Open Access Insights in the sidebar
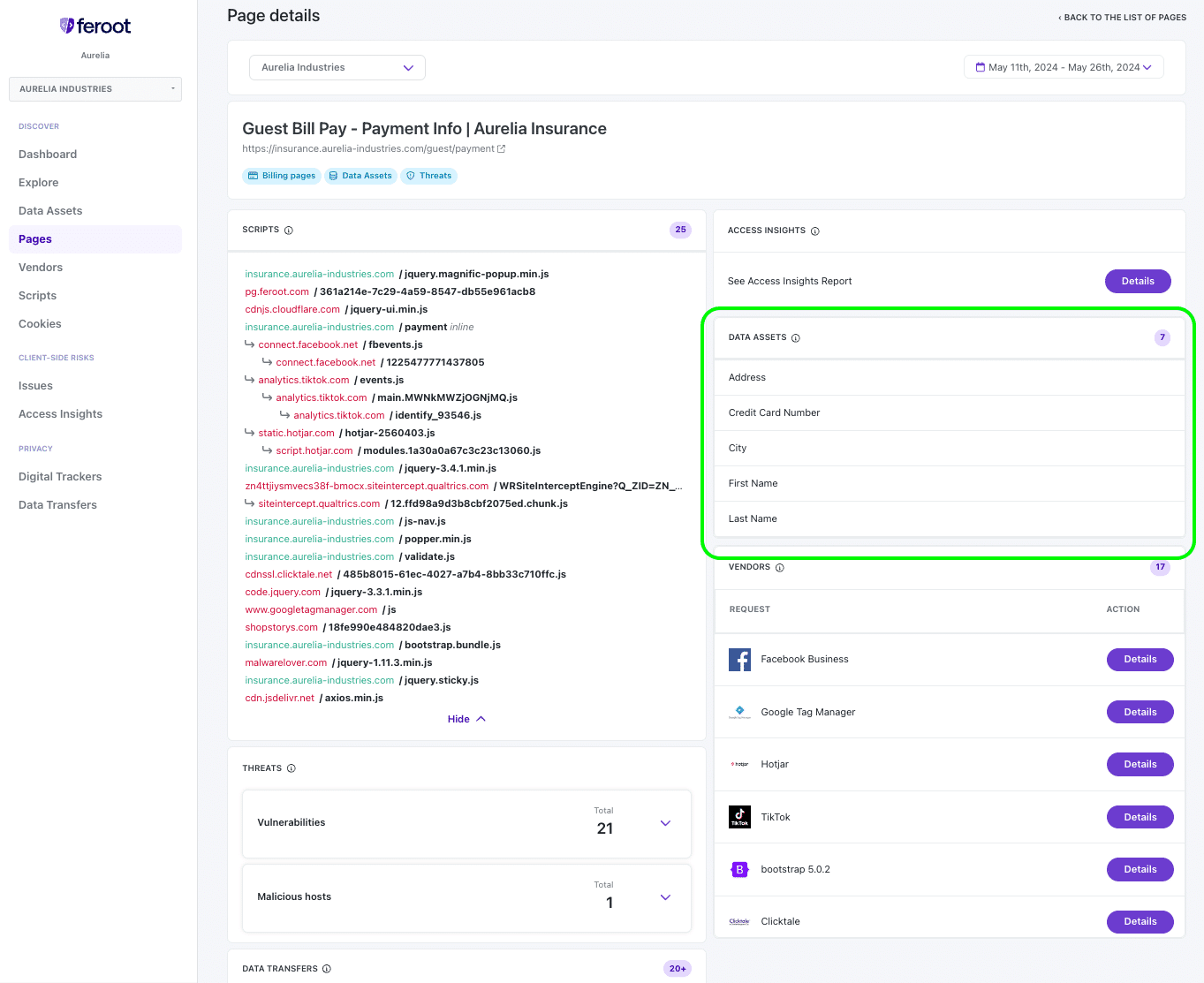1204x983 pixels. click(60, 414)
